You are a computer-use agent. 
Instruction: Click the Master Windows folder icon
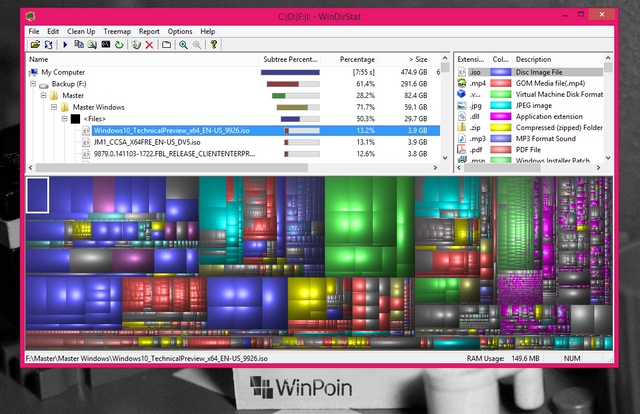pos(64,107)
